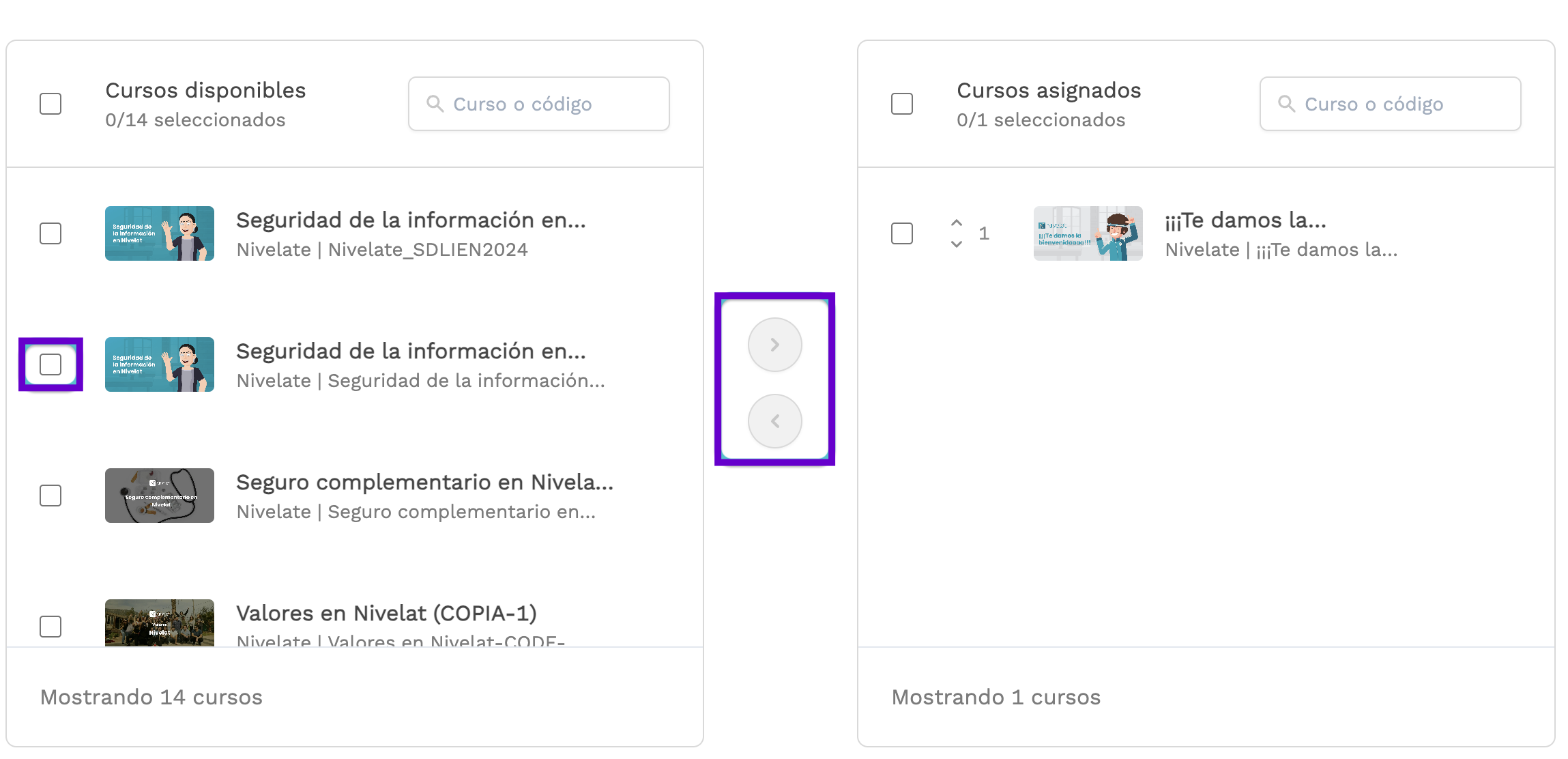Tick the Valores en Nivelat (COPIA-1) checkbox
Screen dimensions: 1568x759
tap(50, 627)
